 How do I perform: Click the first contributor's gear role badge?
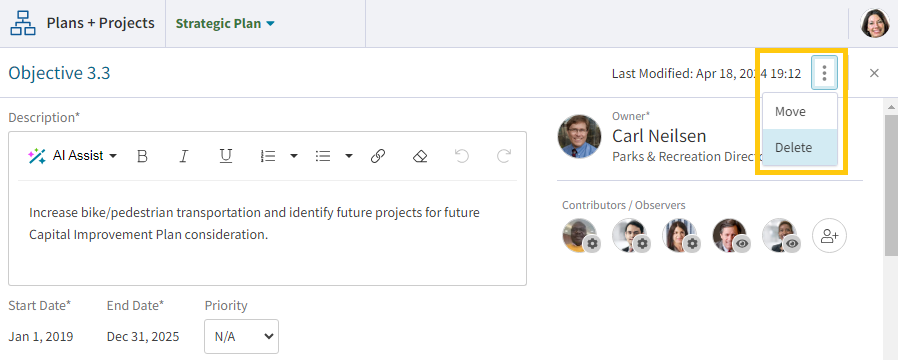pos(592,244)
